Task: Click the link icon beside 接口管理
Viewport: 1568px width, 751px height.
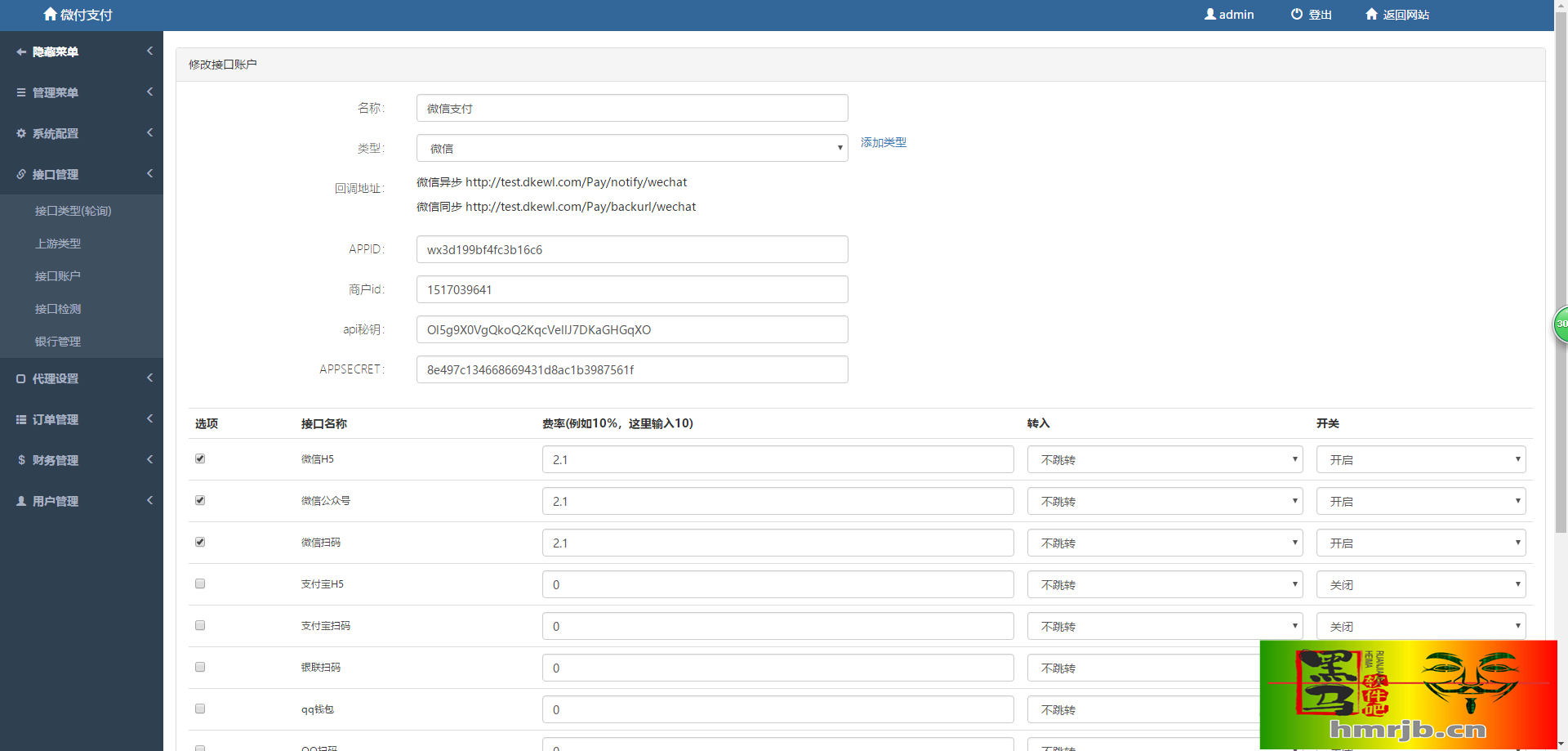Action: (x=21, y=174)
